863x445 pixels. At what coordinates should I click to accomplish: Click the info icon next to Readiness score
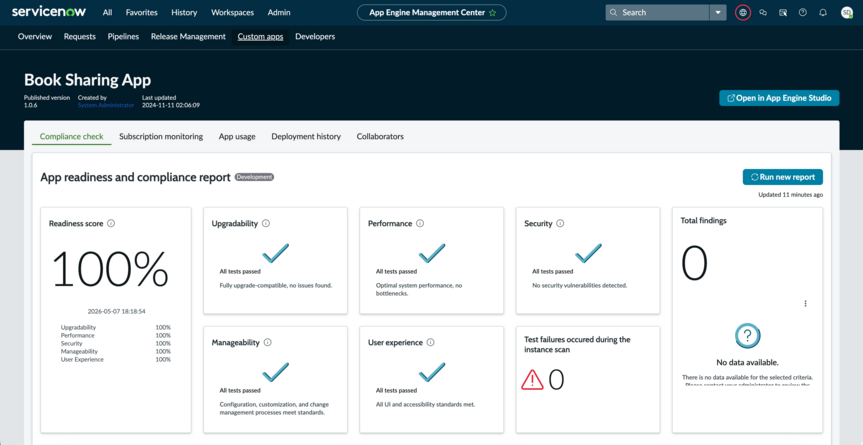pyautogui.click(x=111, y=223)
